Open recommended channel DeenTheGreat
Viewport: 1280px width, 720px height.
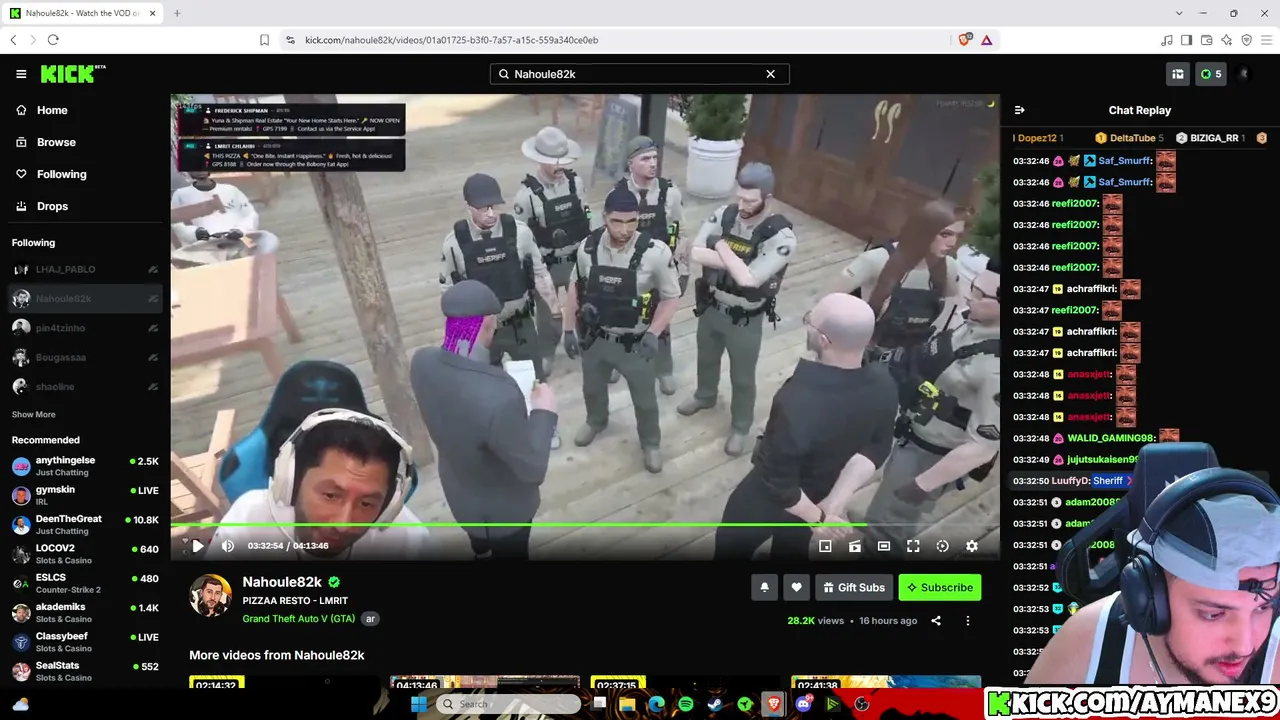(x=85, y=525)
